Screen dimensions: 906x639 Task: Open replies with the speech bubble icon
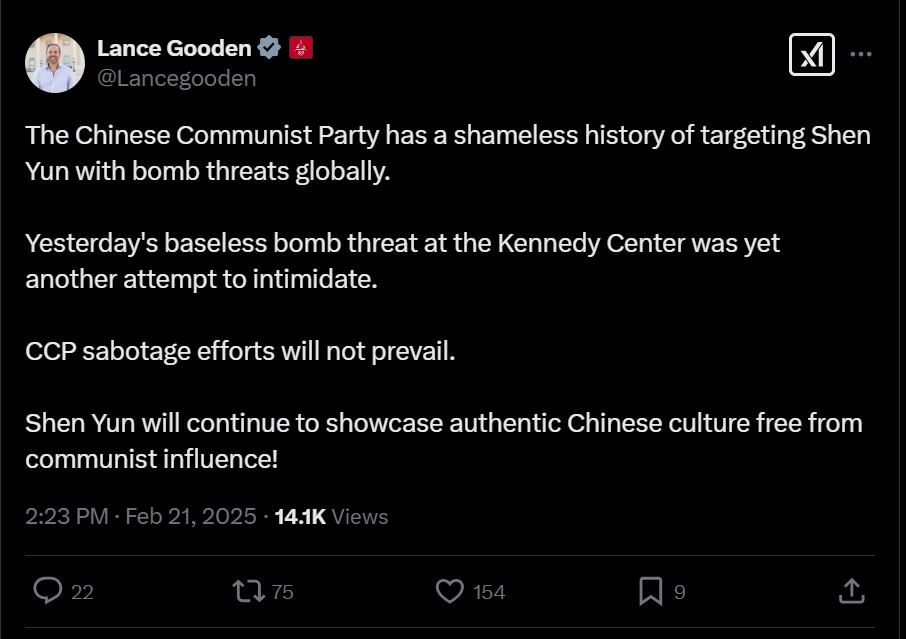coord(48,591)
